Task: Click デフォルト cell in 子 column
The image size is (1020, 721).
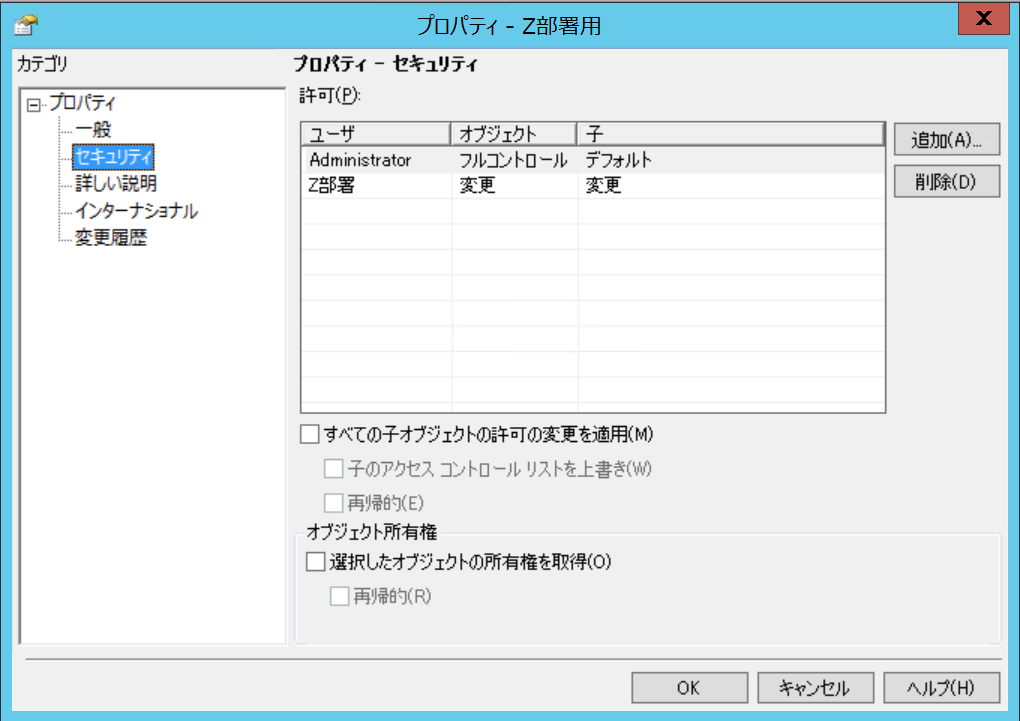Action: click(618, 160)
